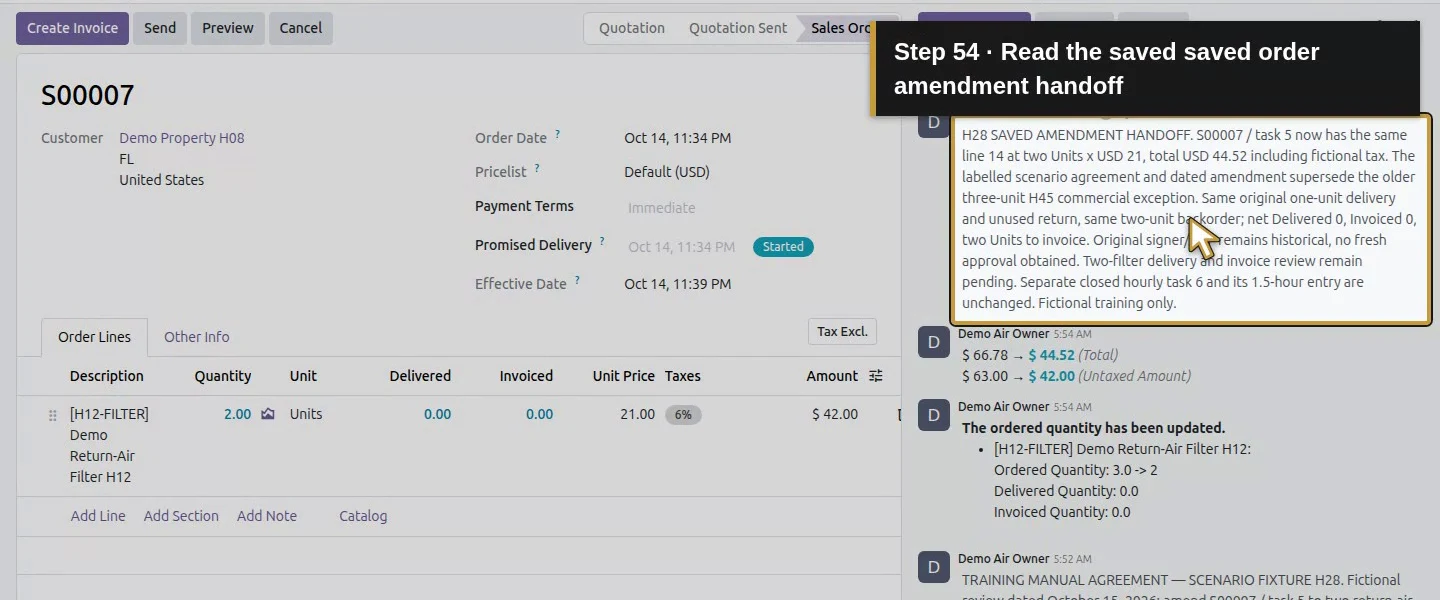Edit the 21.00 unit price cell

(x=637, y=414)
